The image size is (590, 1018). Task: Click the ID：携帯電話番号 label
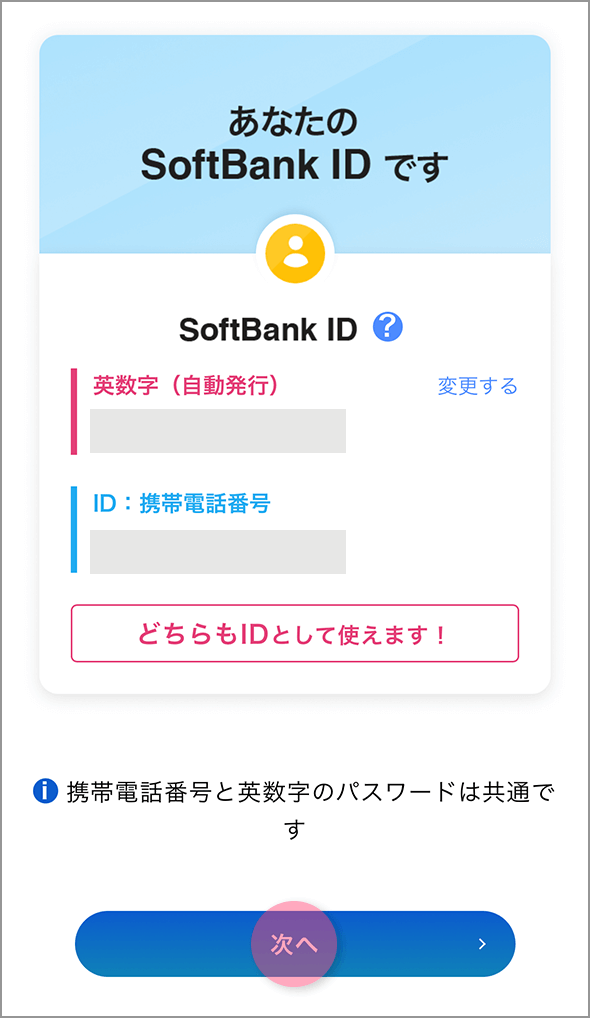coord(182,503)
